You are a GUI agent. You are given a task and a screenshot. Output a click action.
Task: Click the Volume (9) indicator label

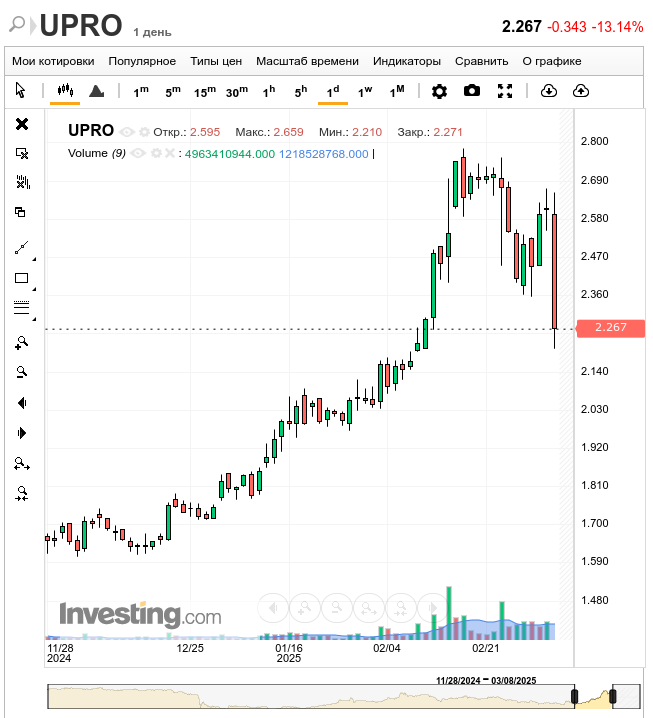point(97,153)
